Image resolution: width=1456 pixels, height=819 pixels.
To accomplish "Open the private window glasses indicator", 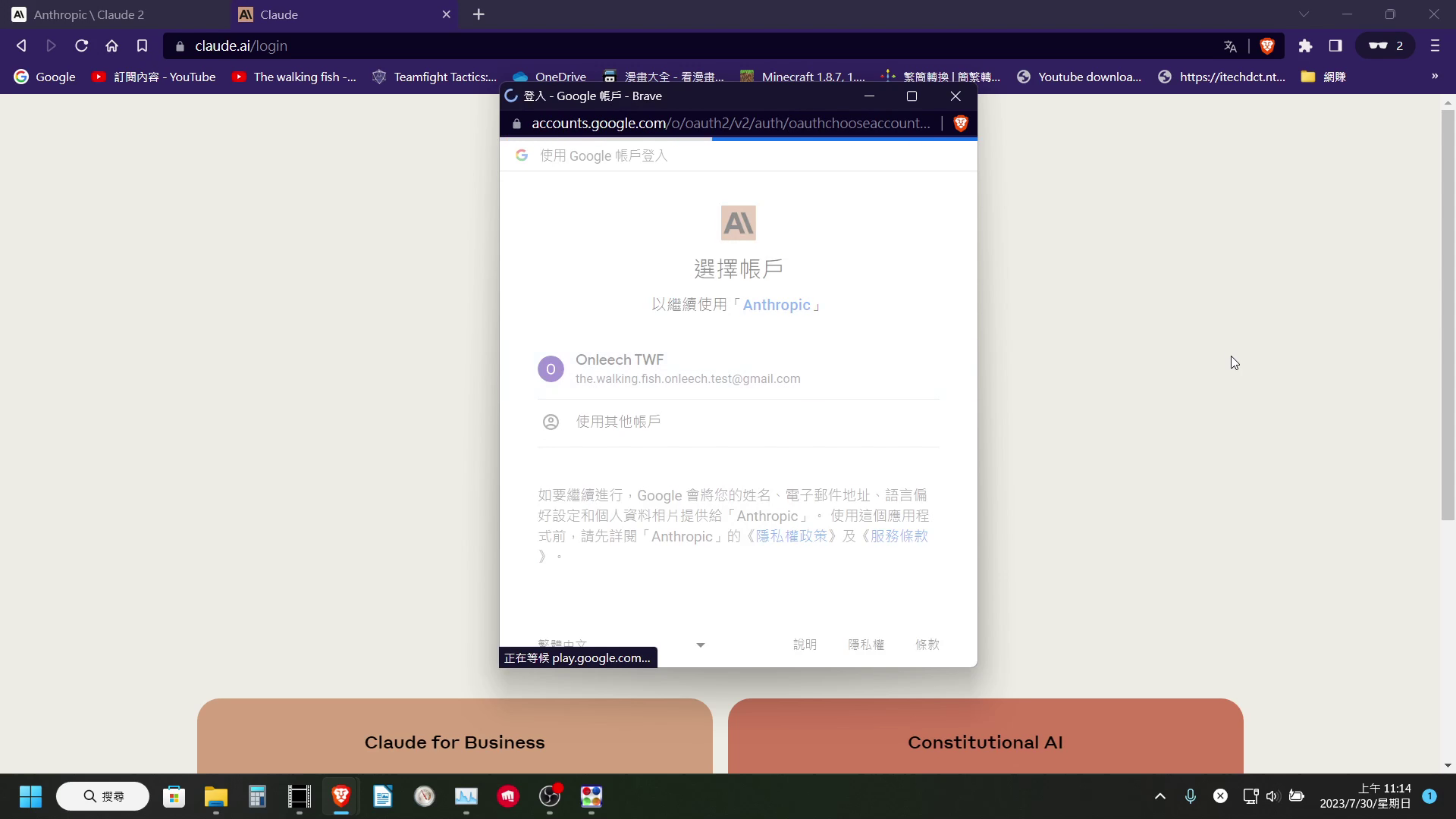I will [1385, 46].
